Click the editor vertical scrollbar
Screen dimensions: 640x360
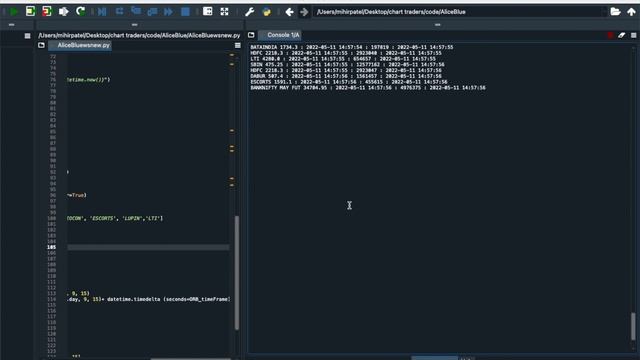tap(237, 273)
